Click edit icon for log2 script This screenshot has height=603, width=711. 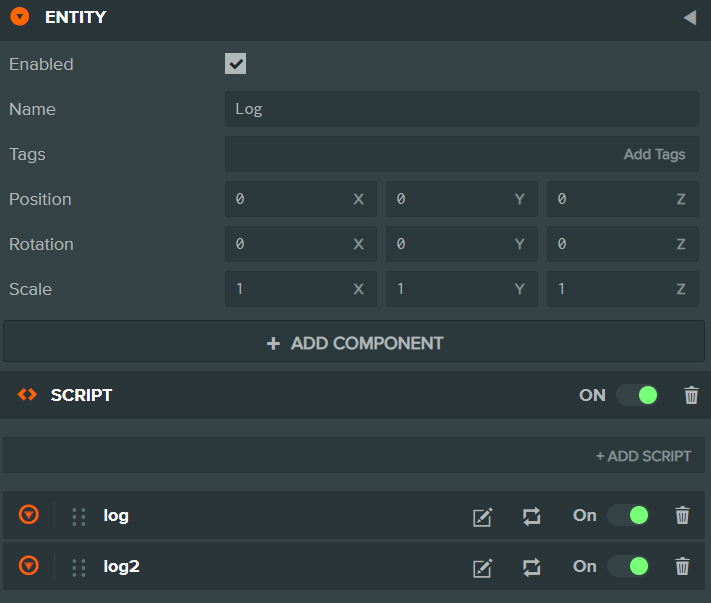pyautogui.click(x=482, y=568)
